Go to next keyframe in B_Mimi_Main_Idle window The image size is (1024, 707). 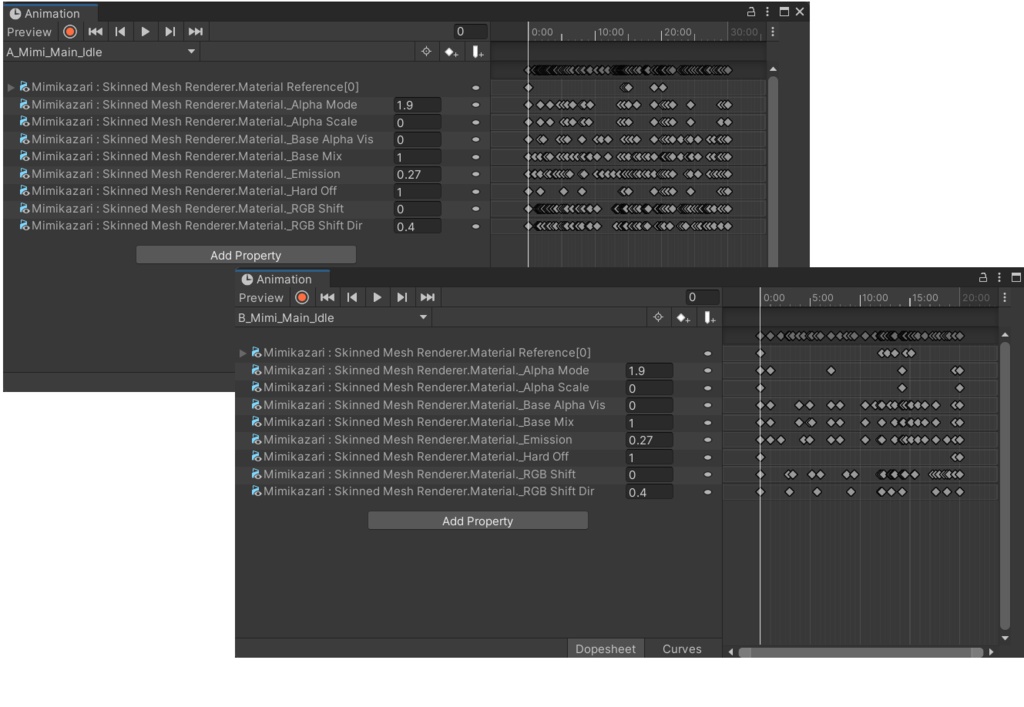point(402,297)
